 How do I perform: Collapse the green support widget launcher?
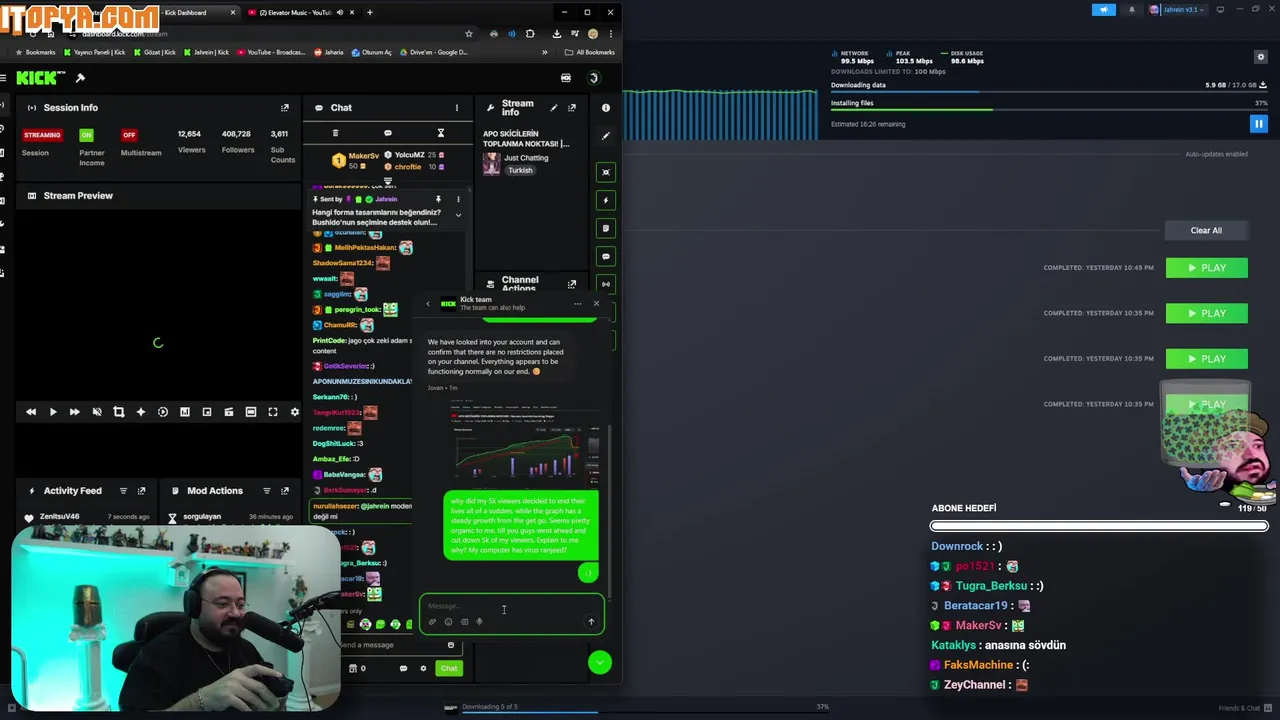(x=599, y=662)
